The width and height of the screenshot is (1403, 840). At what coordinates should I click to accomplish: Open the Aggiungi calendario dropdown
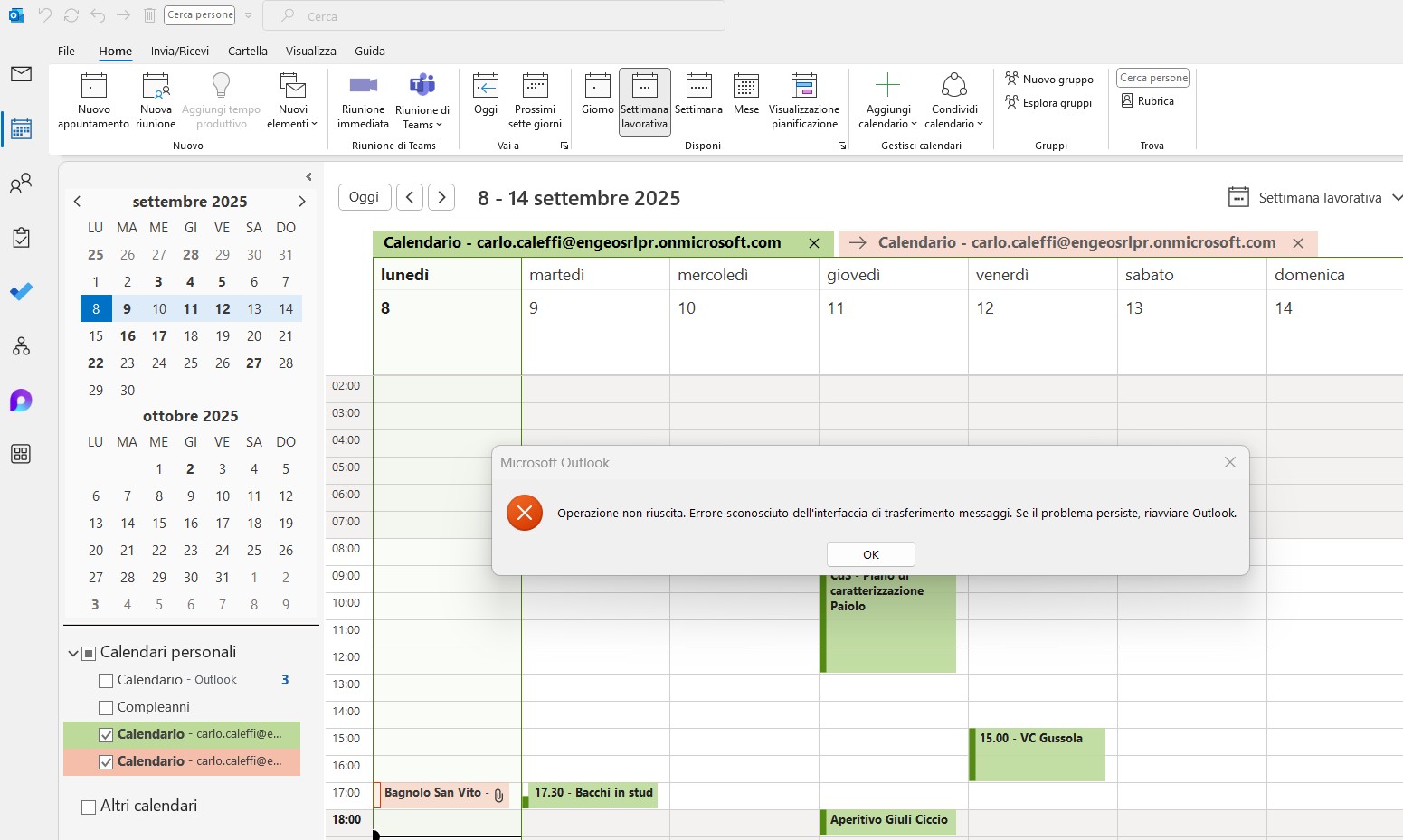coord(887,117)
